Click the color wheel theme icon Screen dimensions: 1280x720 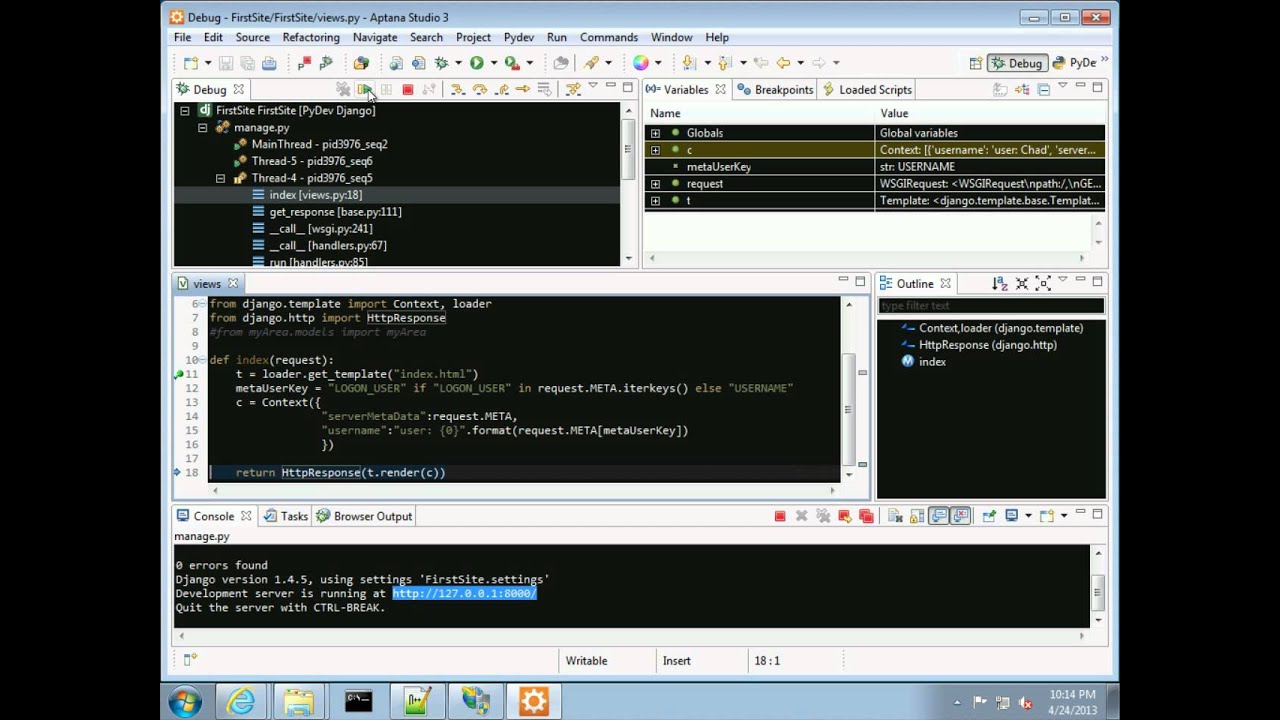click(x=641, y=63)
